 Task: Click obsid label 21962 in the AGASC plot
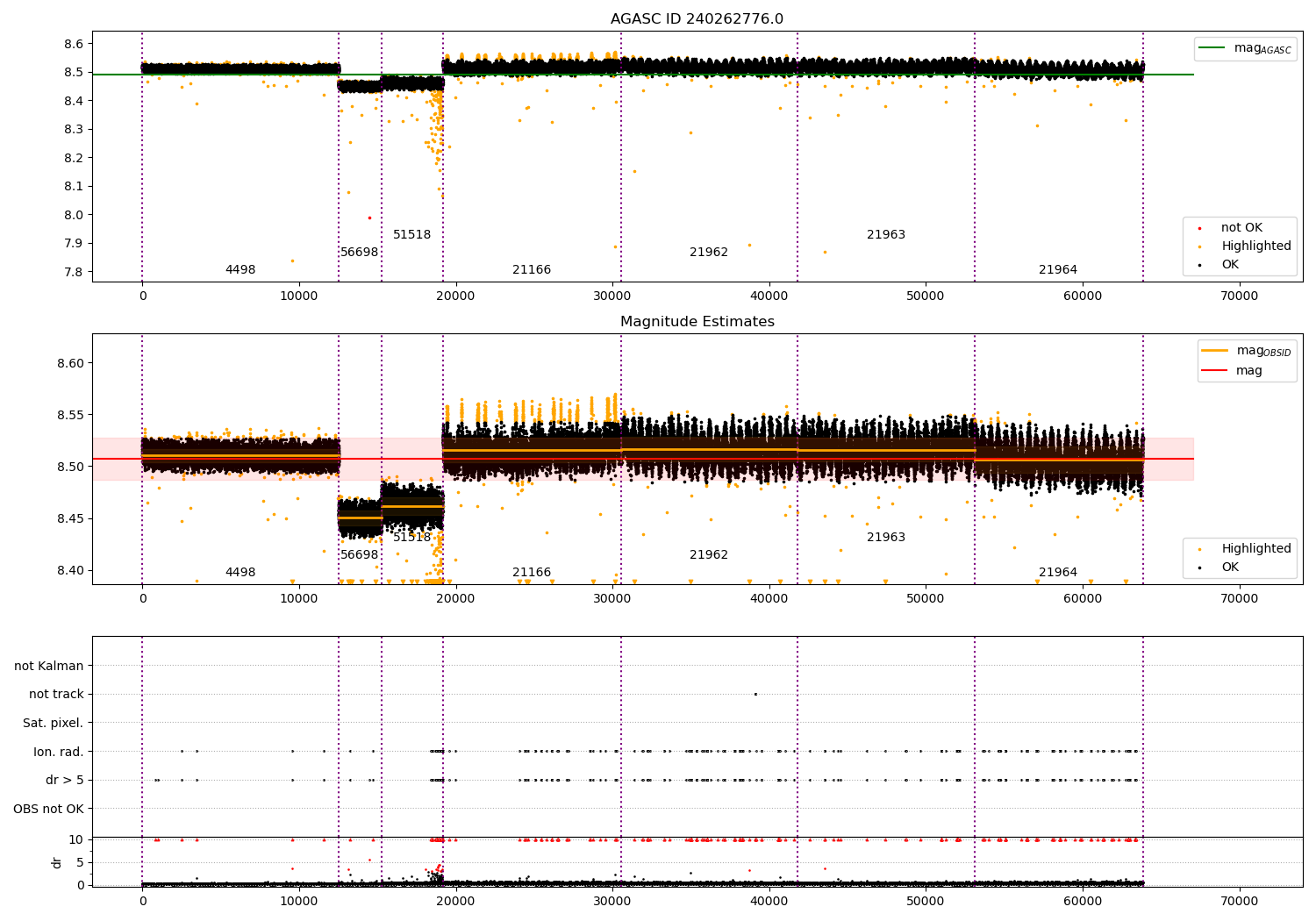(709, 253)
